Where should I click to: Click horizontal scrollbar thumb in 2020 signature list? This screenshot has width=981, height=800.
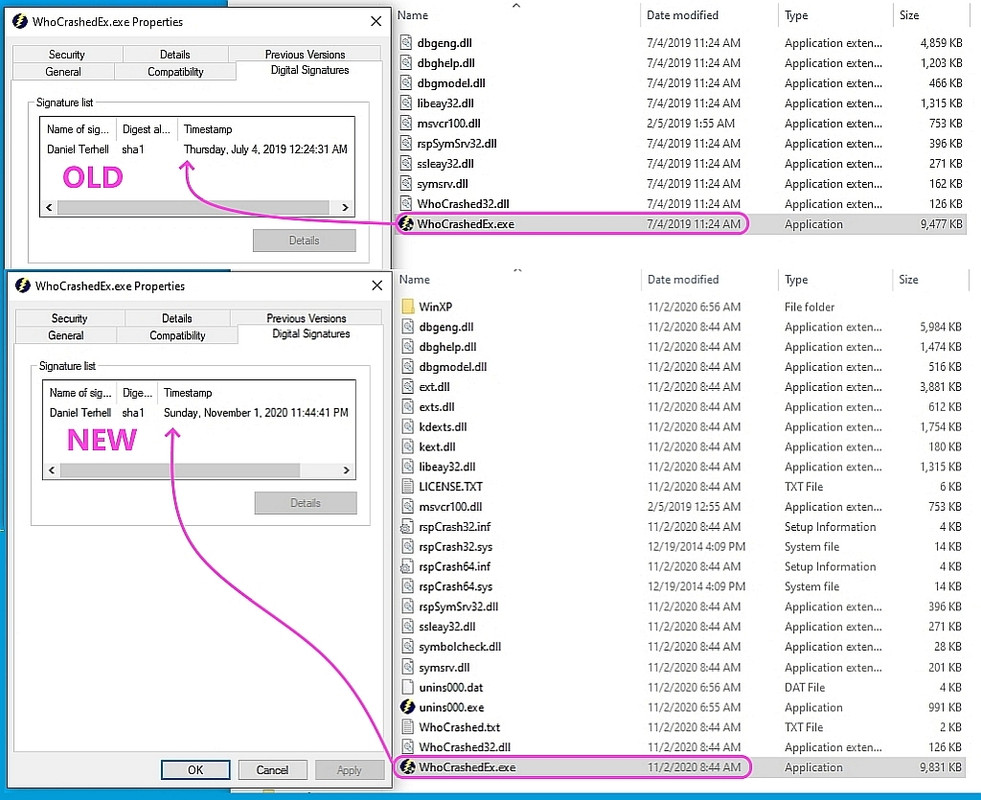[x=180, y=470]
